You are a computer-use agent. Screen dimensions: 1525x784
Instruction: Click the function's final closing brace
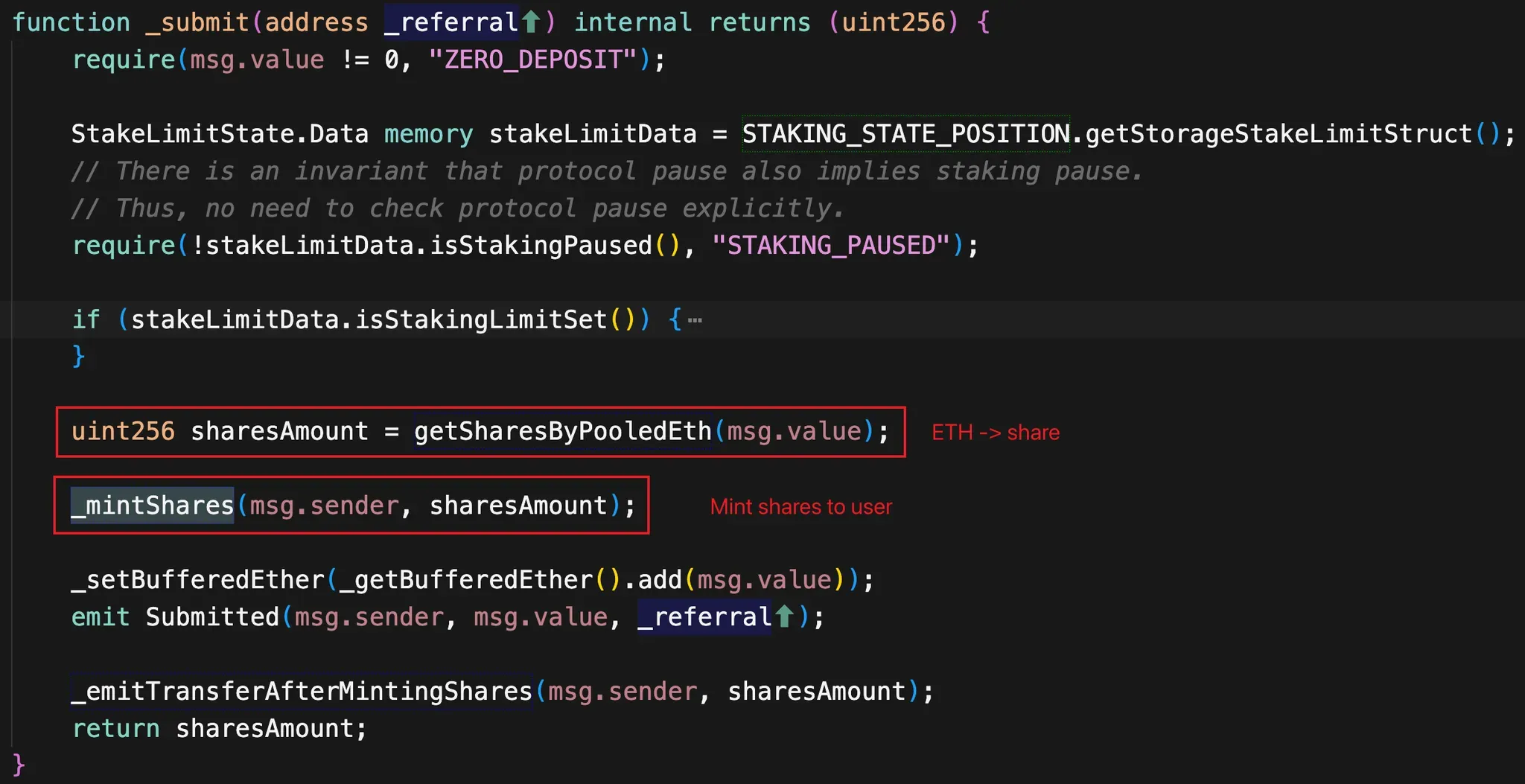19,765
